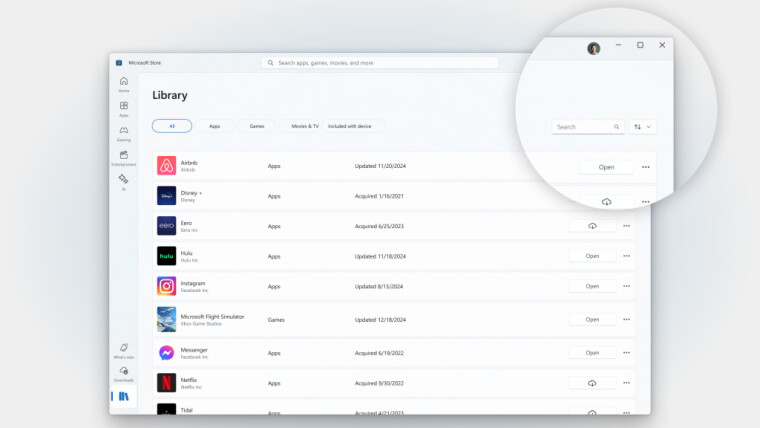Open the Airbnb app
The image size is (760, 428).
(606, 167)
